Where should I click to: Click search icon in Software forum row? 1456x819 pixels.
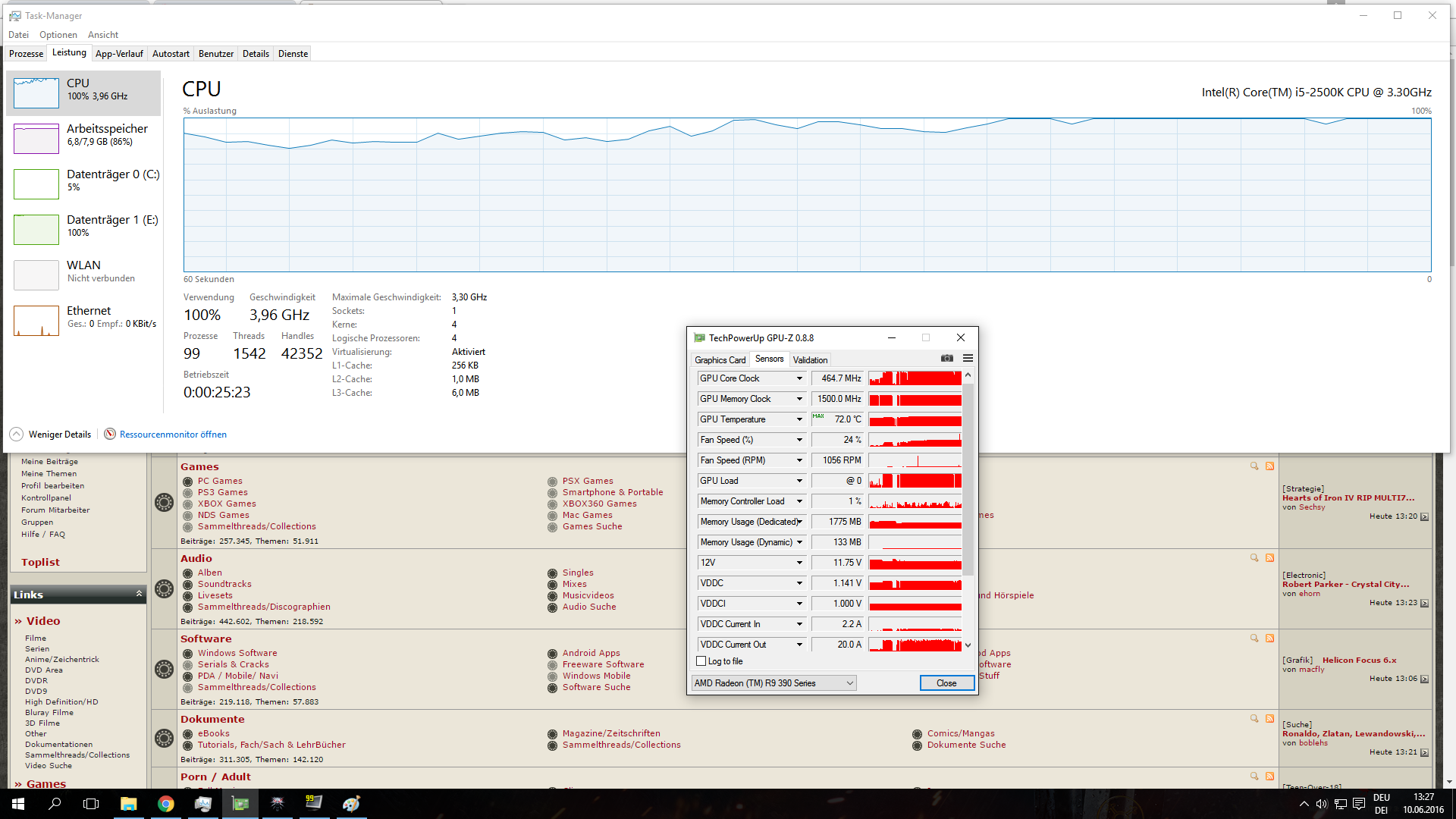1254,639
